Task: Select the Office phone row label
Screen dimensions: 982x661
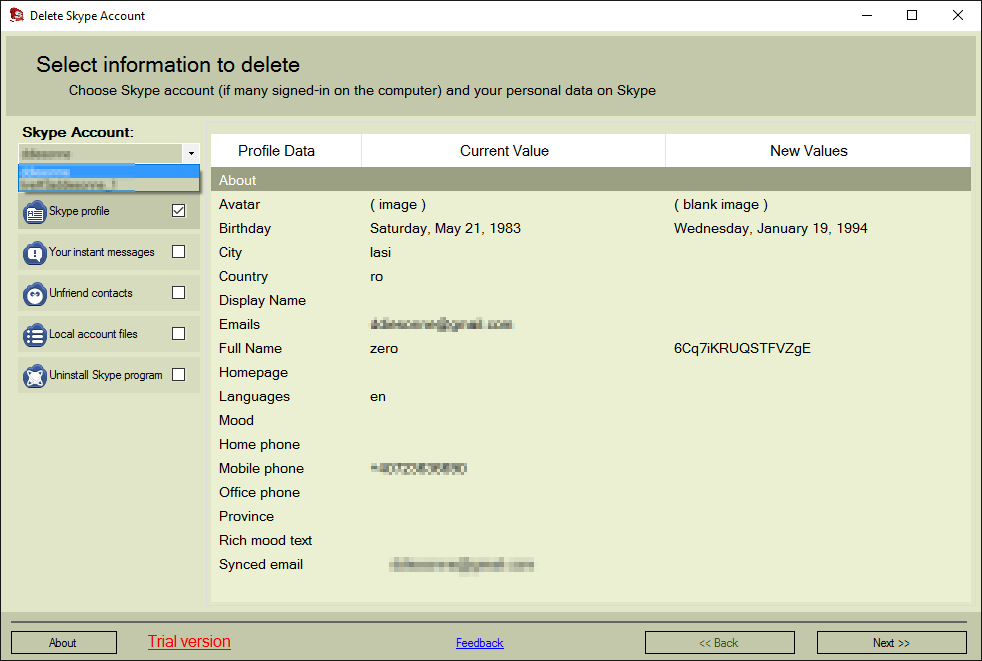Action: coord(259,492)
